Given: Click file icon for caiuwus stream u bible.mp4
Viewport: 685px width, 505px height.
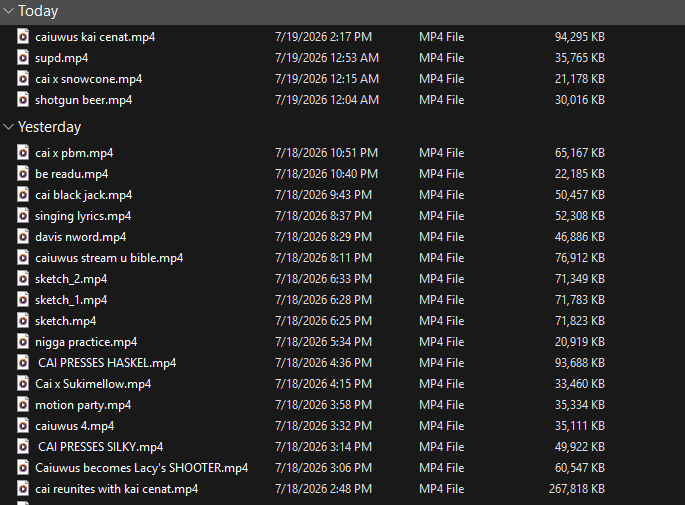Looking at the screenshot, I should tap(23, 258).
